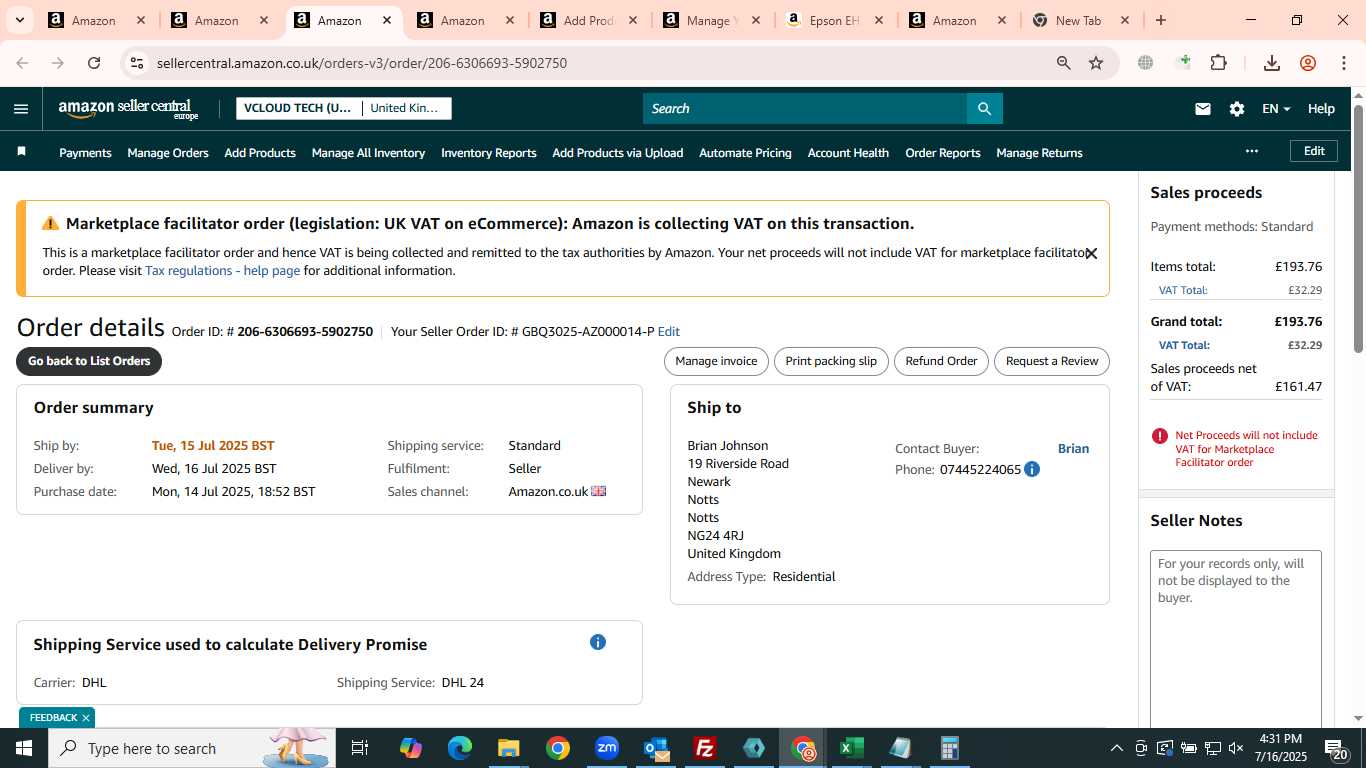This screenshot has height=768, width=1366.
Task: Open the Payments menu
Action: [x=85, y=153]
